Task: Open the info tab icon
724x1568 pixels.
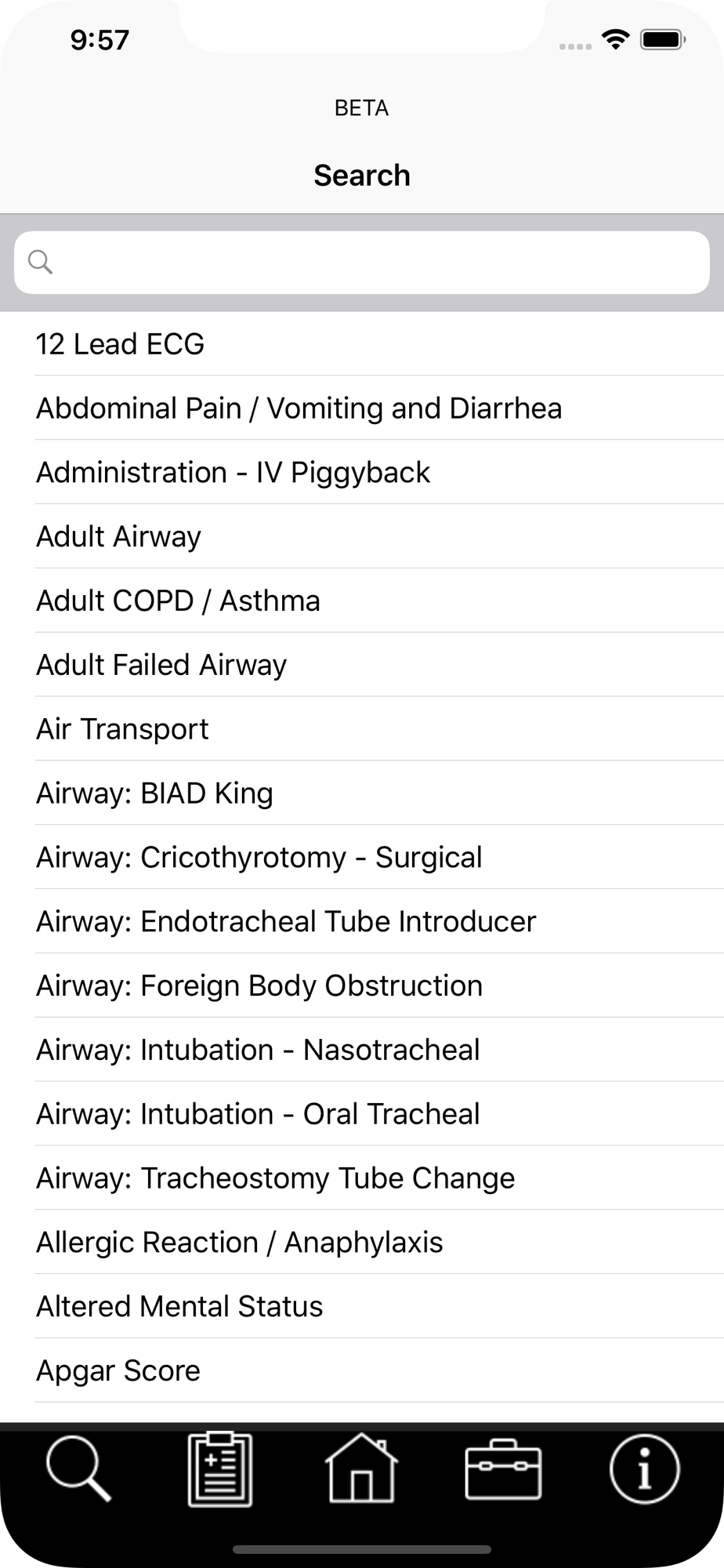Action: point(644,1468)
